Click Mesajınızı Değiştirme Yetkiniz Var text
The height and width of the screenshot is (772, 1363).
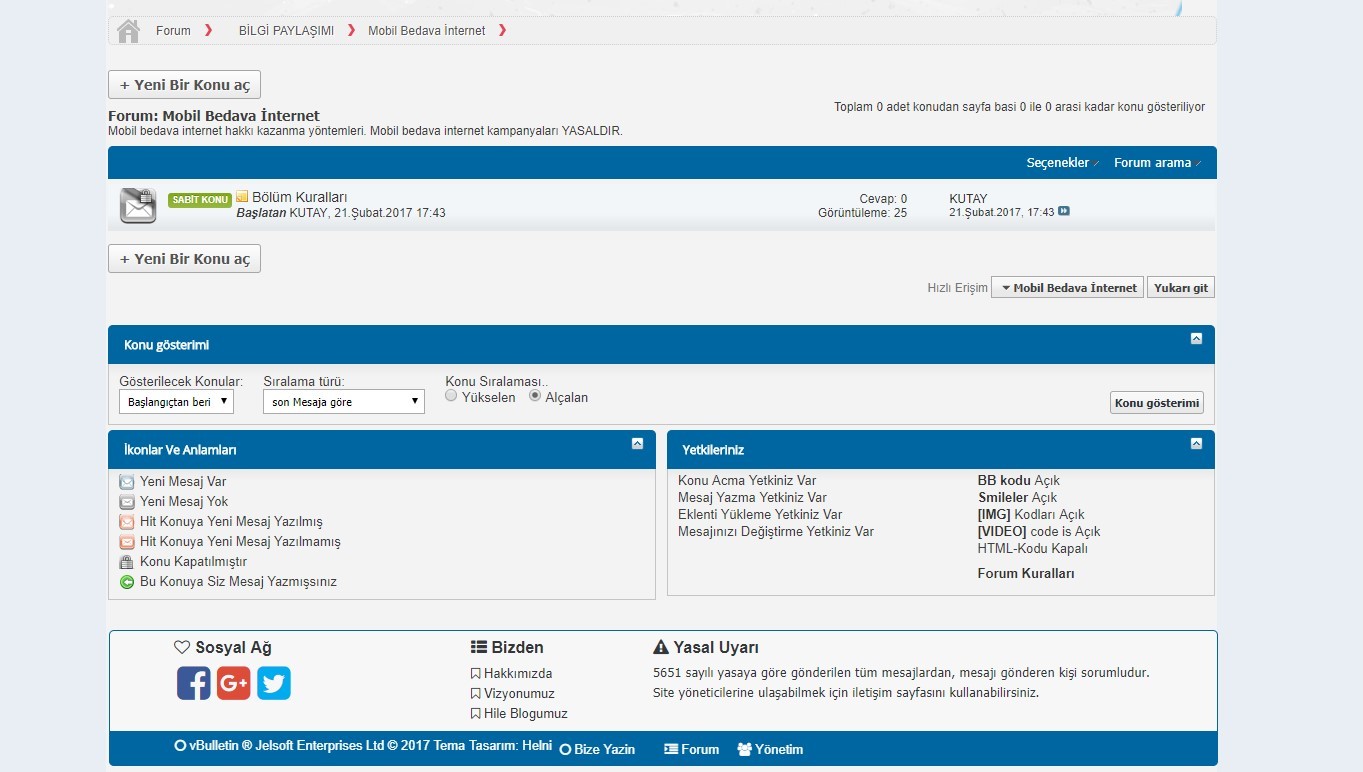tap(776, 532)
